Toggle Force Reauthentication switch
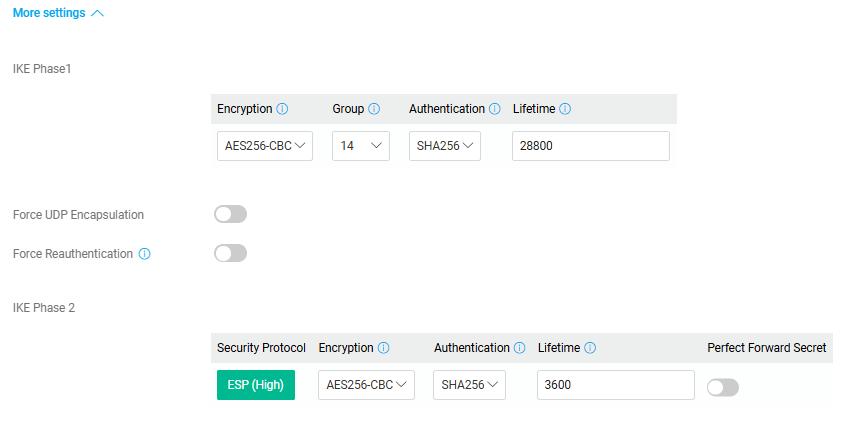This screenshot has width=845, height=433. coord(230,254)
